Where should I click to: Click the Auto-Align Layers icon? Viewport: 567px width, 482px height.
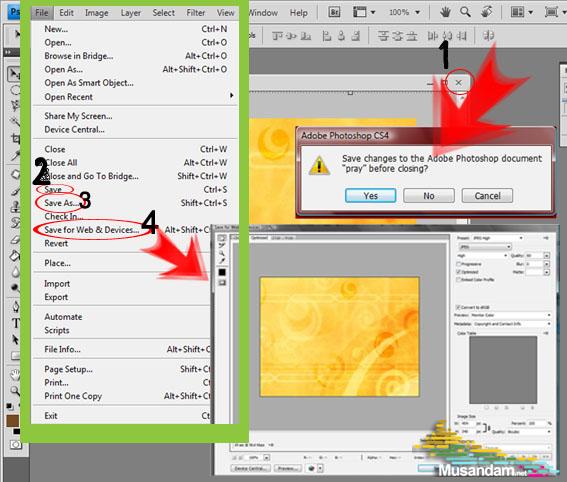[x=489, y=36]
